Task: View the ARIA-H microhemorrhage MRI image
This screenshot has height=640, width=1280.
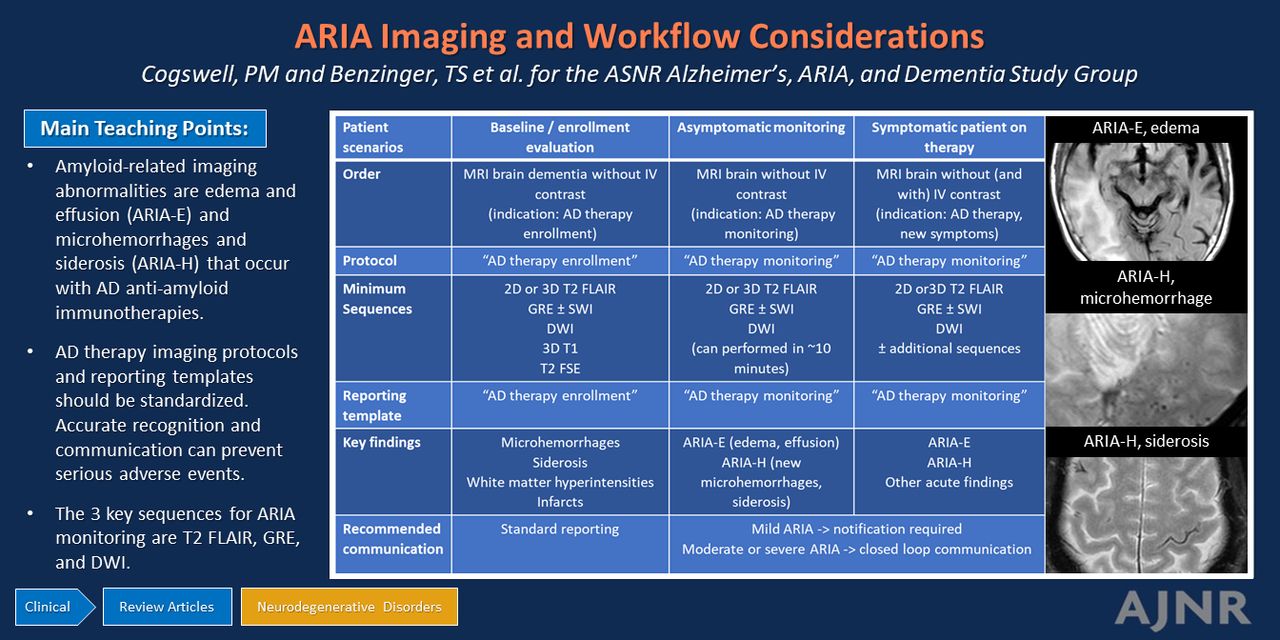Action: coord(1147,370)
